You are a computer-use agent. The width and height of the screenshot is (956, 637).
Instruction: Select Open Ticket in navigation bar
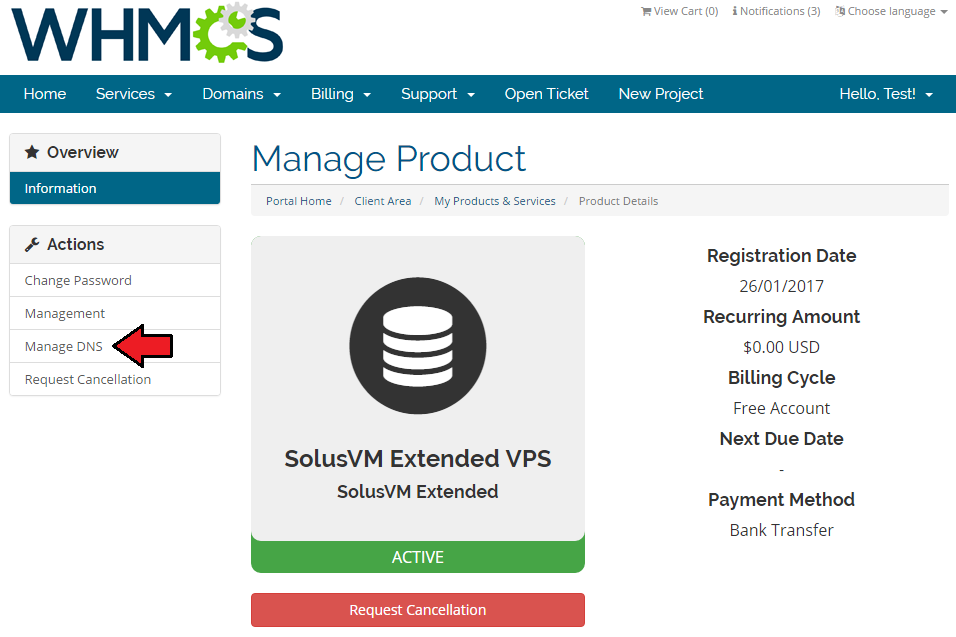click(x=546, y=94)
